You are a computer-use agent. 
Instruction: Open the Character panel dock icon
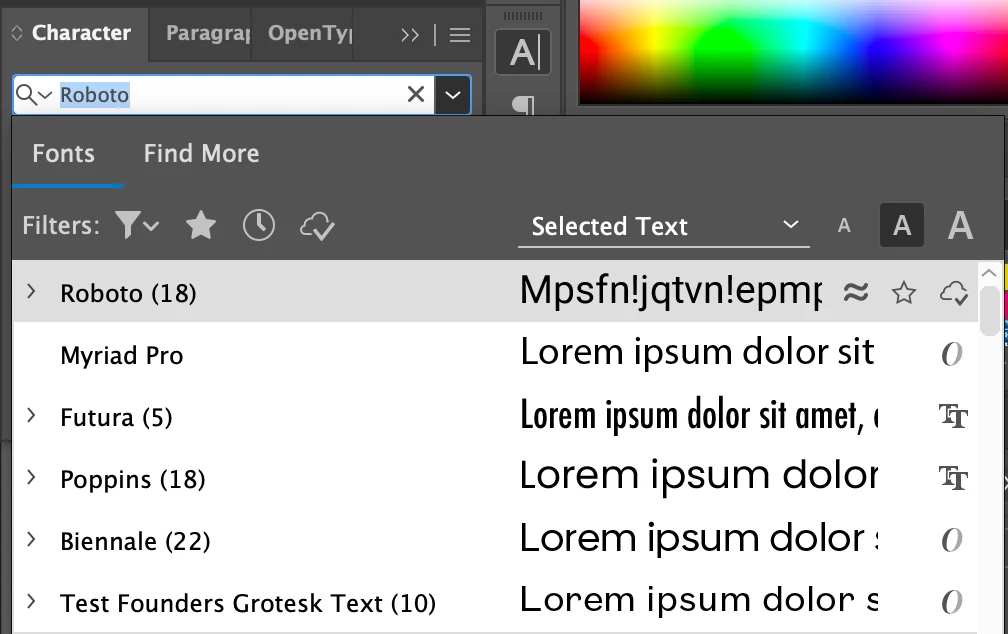(x=523, y=52)
